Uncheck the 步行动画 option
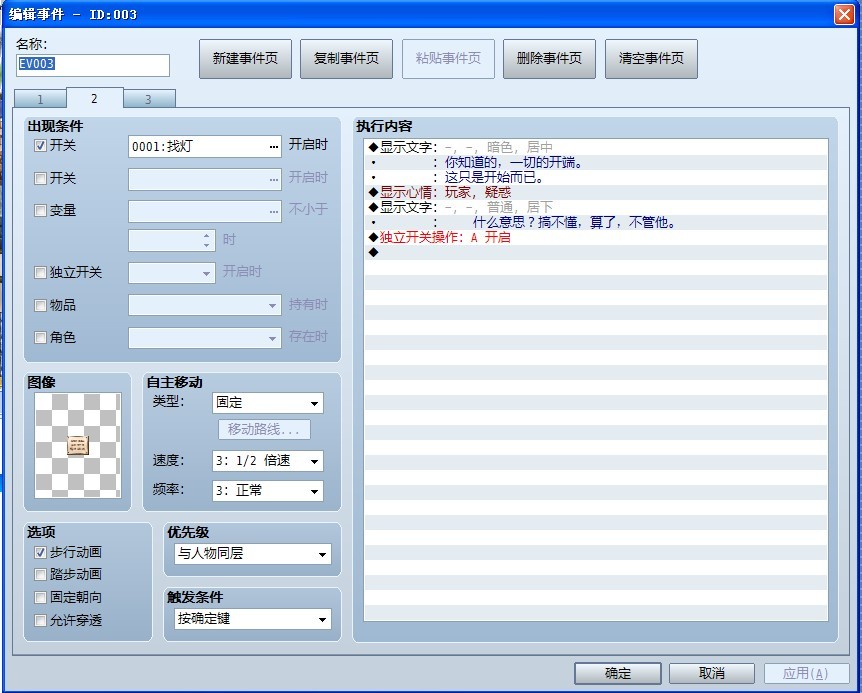This screenshot has width=862, height=693. (x=40, y=552)
